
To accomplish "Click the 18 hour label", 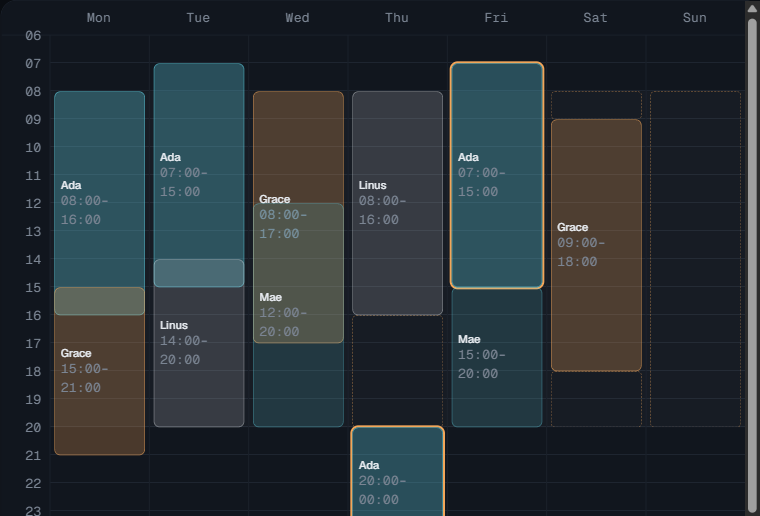I will pos(33,372).
